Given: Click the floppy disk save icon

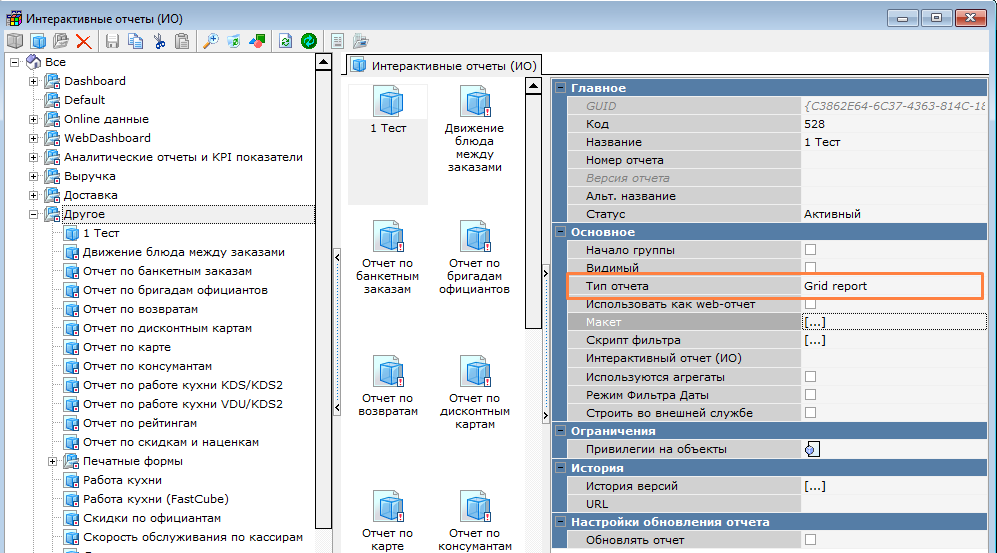Looking at the screenshot, I should (112, 41).
